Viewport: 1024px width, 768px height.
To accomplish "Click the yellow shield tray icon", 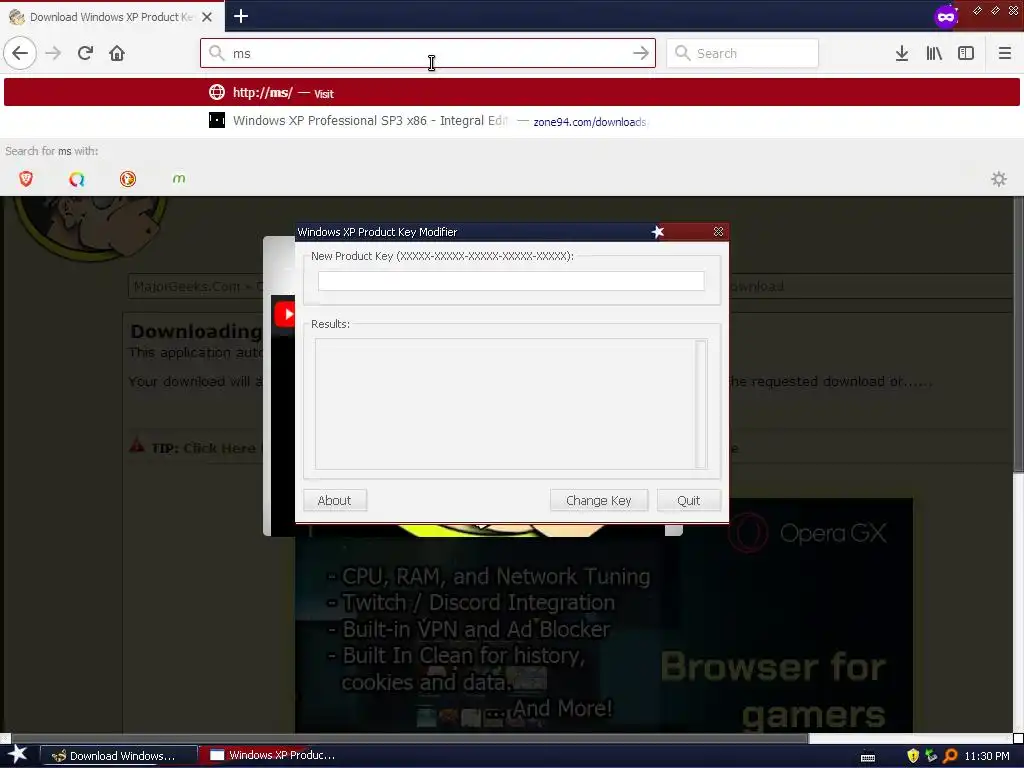I will [x=913, y=756].
